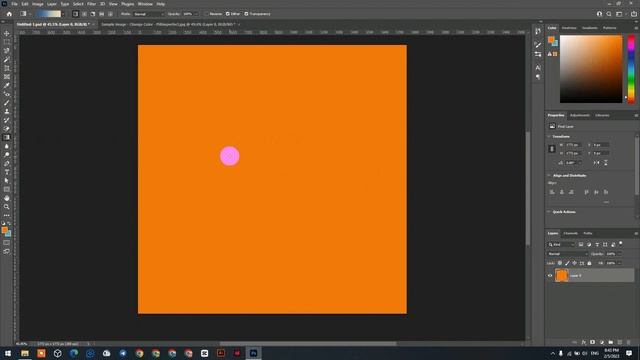640x360 pixels.
Task: Click the Home button in options bar
Action: click(x=9, y=14)
